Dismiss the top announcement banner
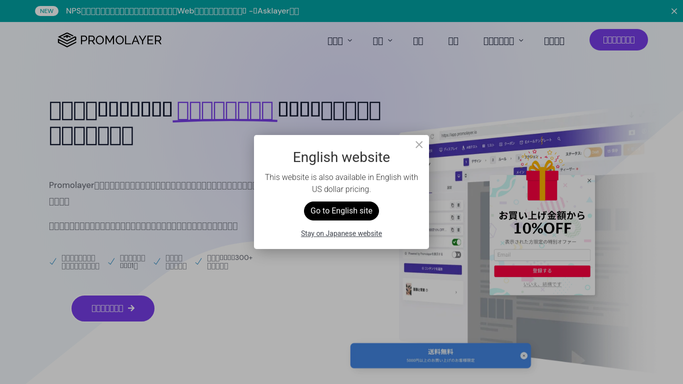683x384 pixels. pos(674,11)
